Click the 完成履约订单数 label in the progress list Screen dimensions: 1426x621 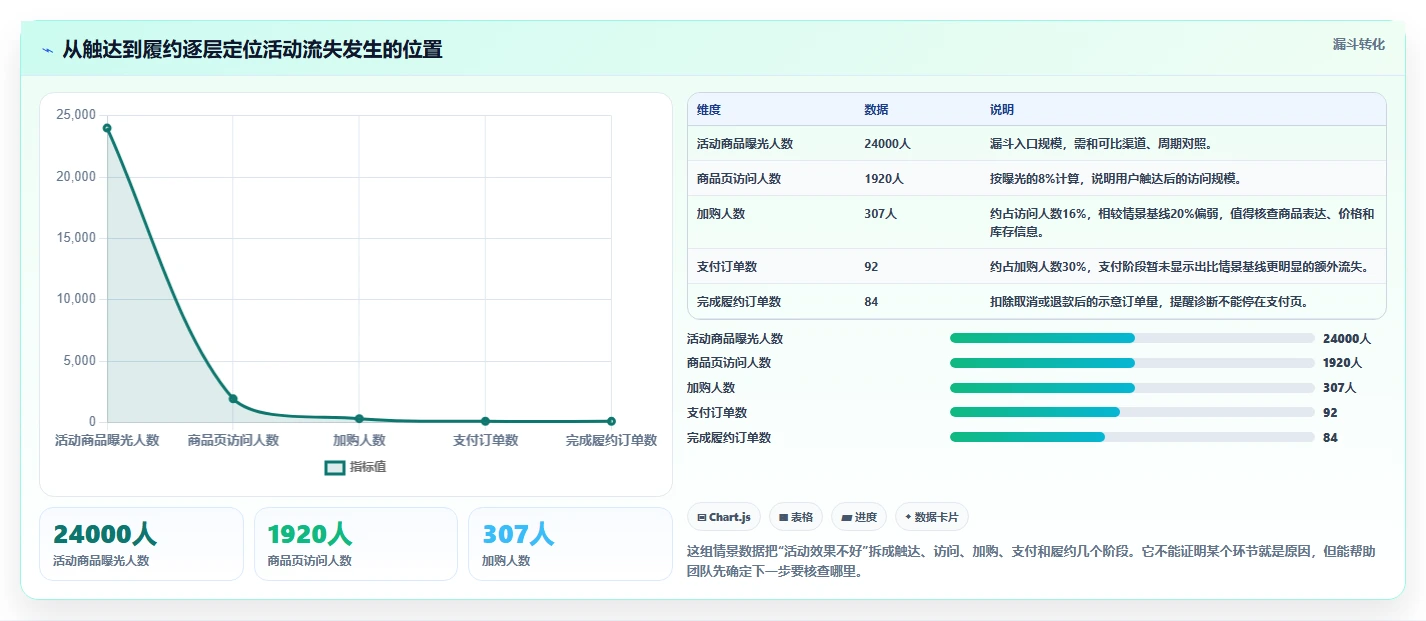pos(729,438)
